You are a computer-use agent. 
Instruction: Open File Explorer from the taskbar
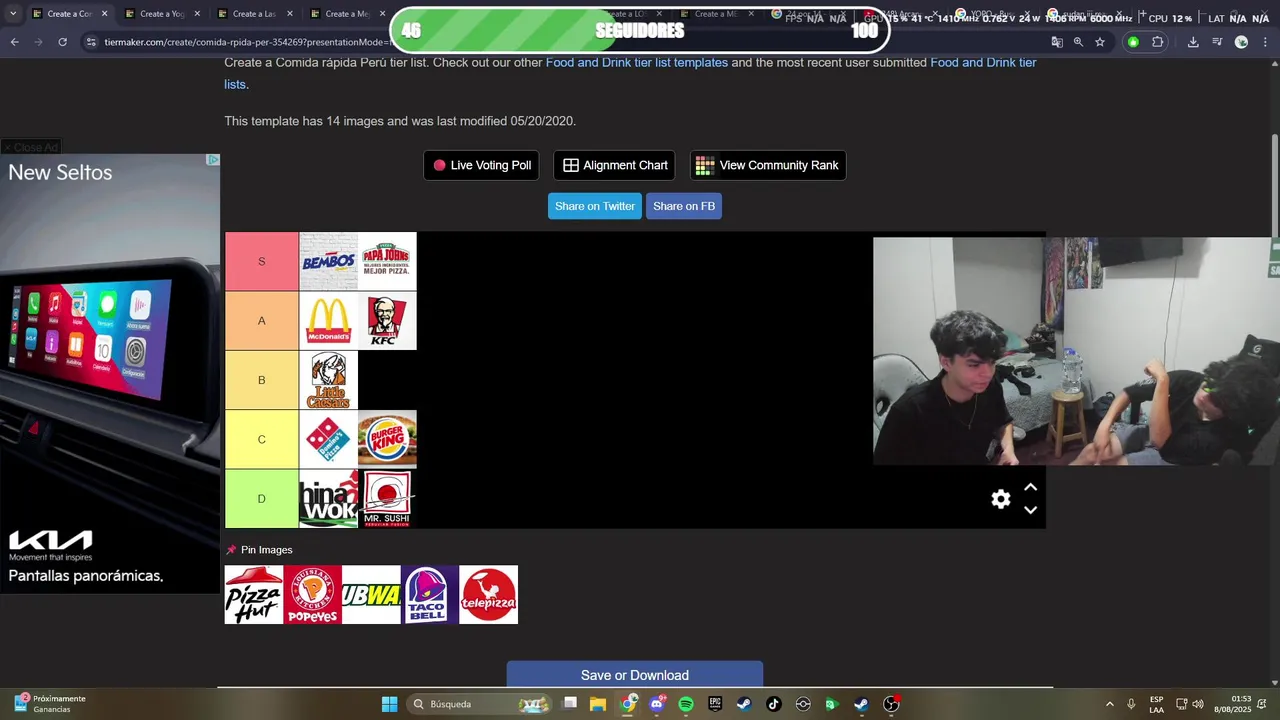pos(598,704)
